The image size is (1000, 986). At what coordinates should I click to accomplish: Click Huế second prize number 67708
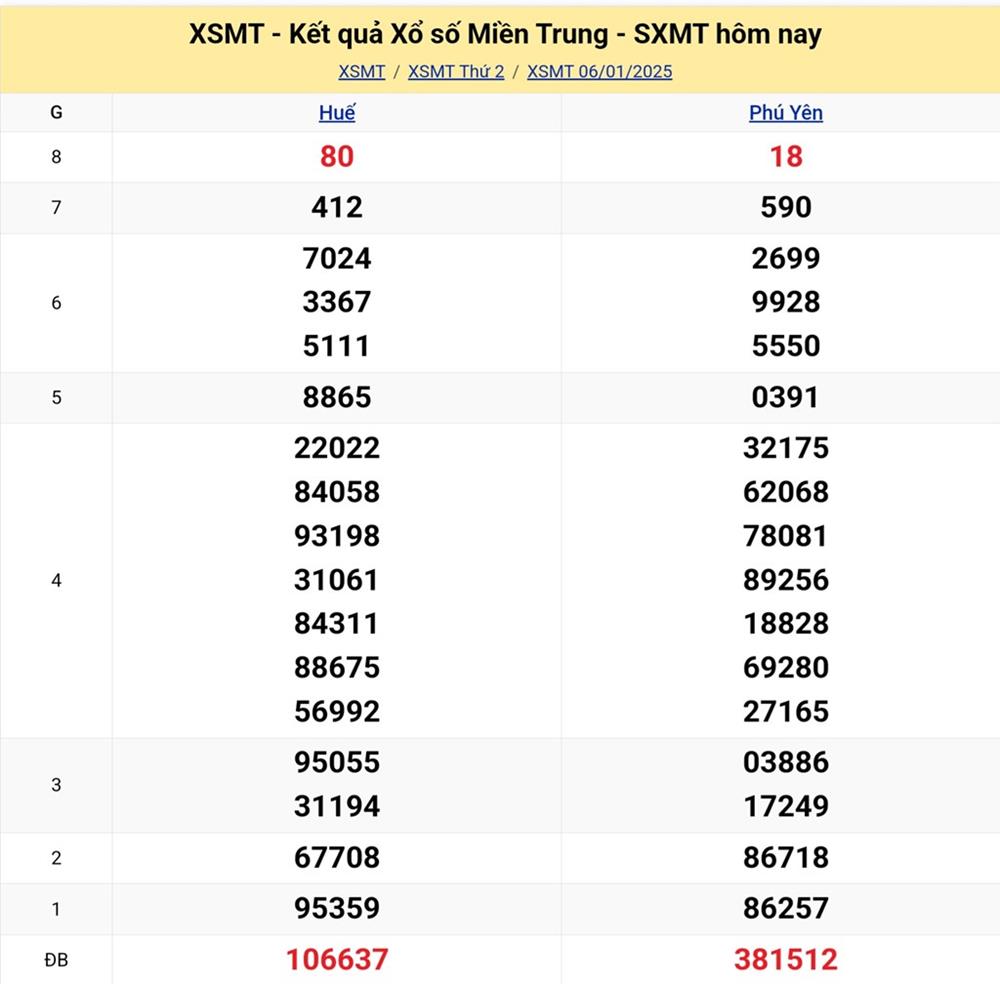(337, 857)
